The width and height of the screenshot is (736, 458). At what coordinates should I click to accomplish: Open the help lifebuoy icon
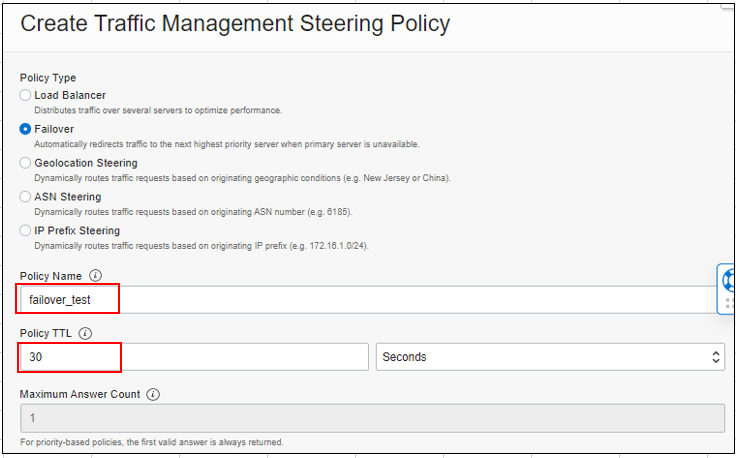(729, 280)
